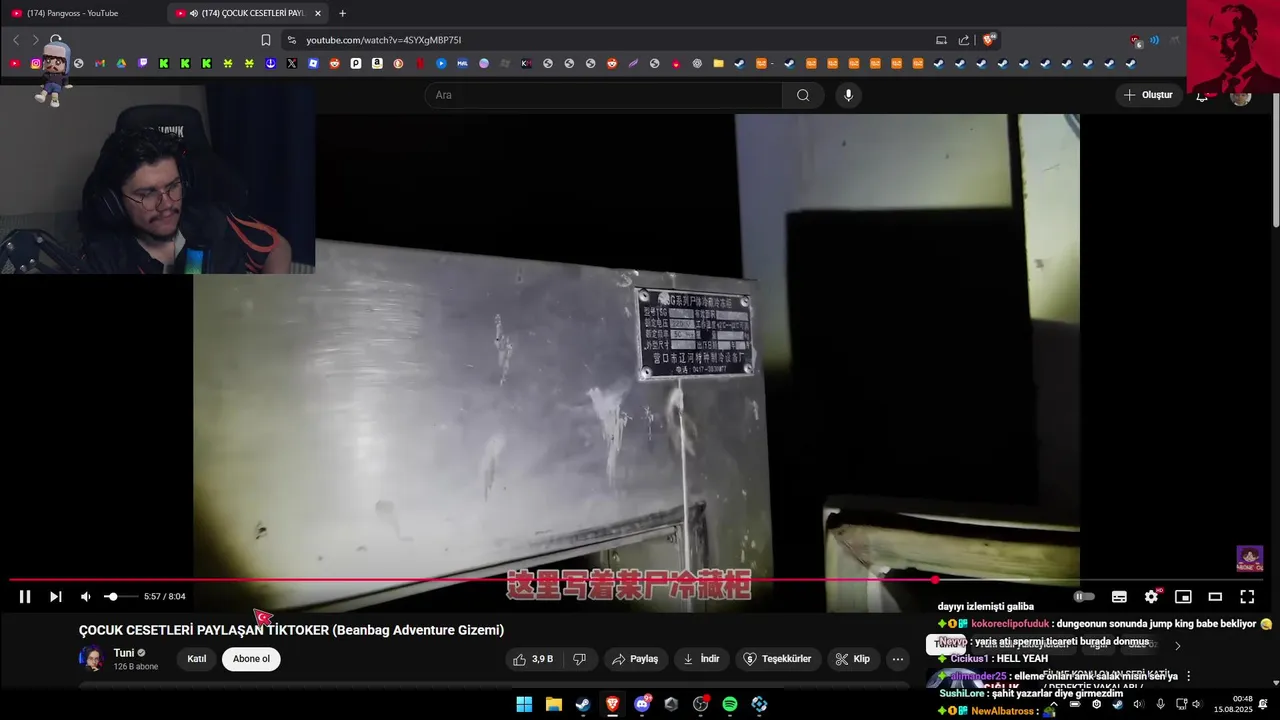Viewport: 1280px width, 720px height.
Task: Open the Amazon bookmark
Action: pos(377,63)
